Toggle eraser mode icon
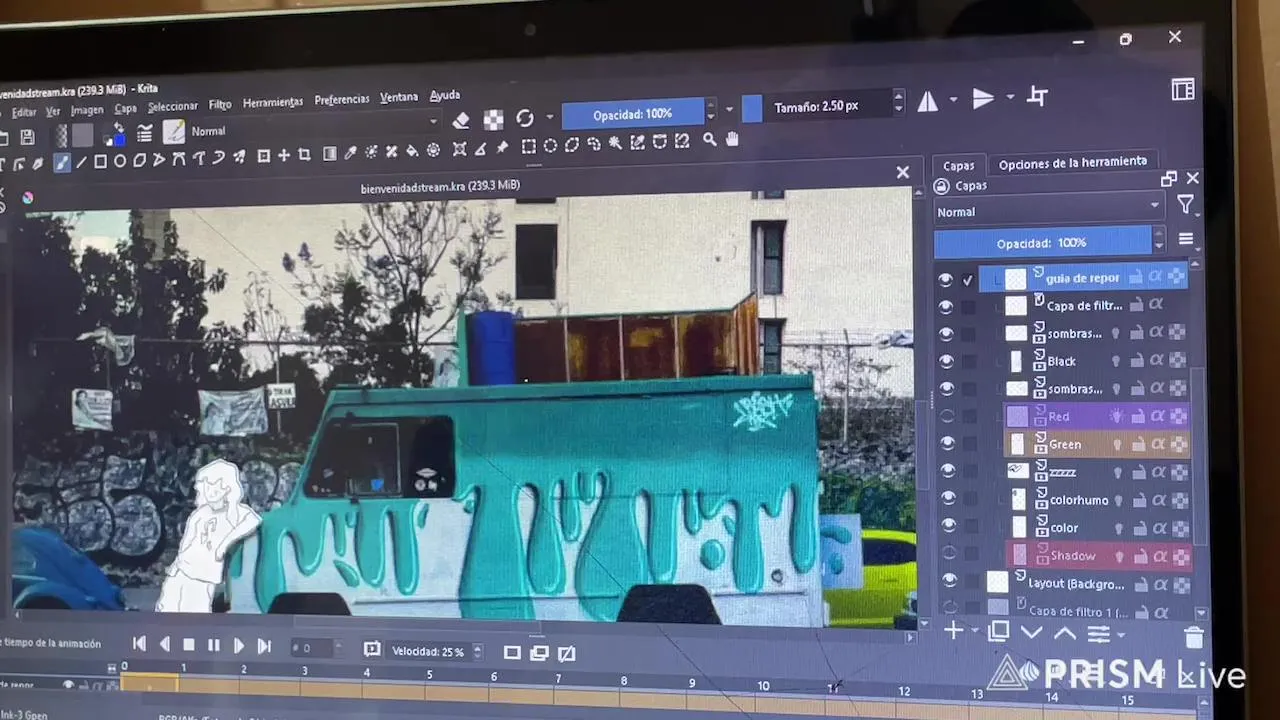Image resolution: width=1280 pixels, height=720 pixels. 461,120
